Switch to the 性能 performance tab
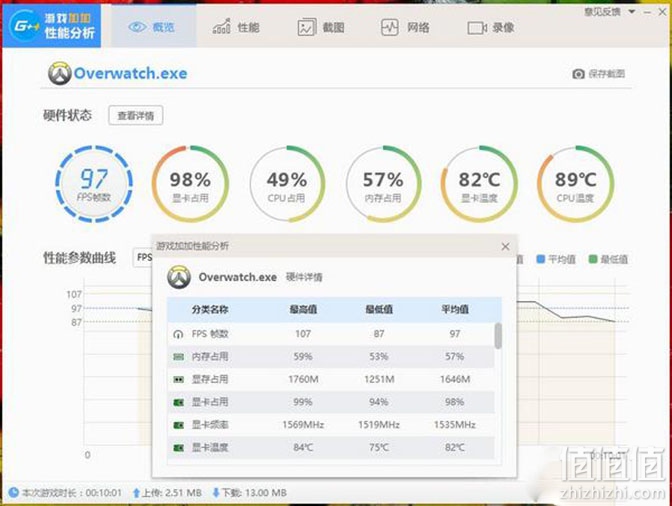Image resolution: width=672 pixels, height=506 pixels. coord(236,28)
